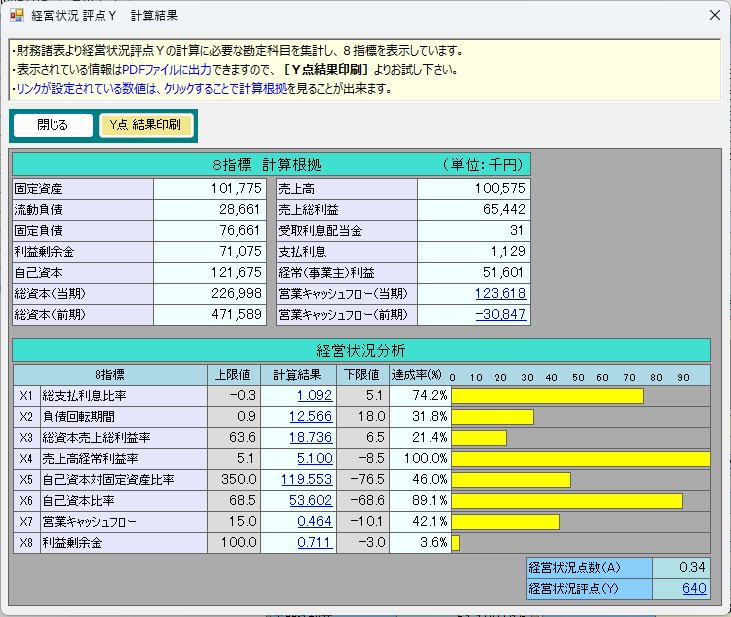The image size is (731, 617).
Task: Click the X6 lower limit value -68.6
Action: (363, 500)
